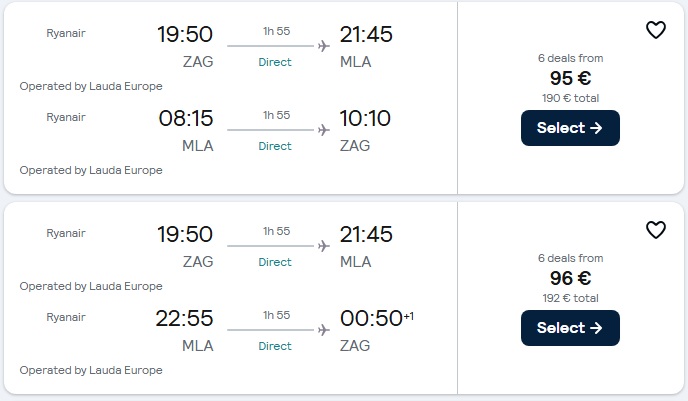Screen dimensions: 688x401
Task: Click the plane icon on the 08:15 flight
Action: tap(323, 130)
